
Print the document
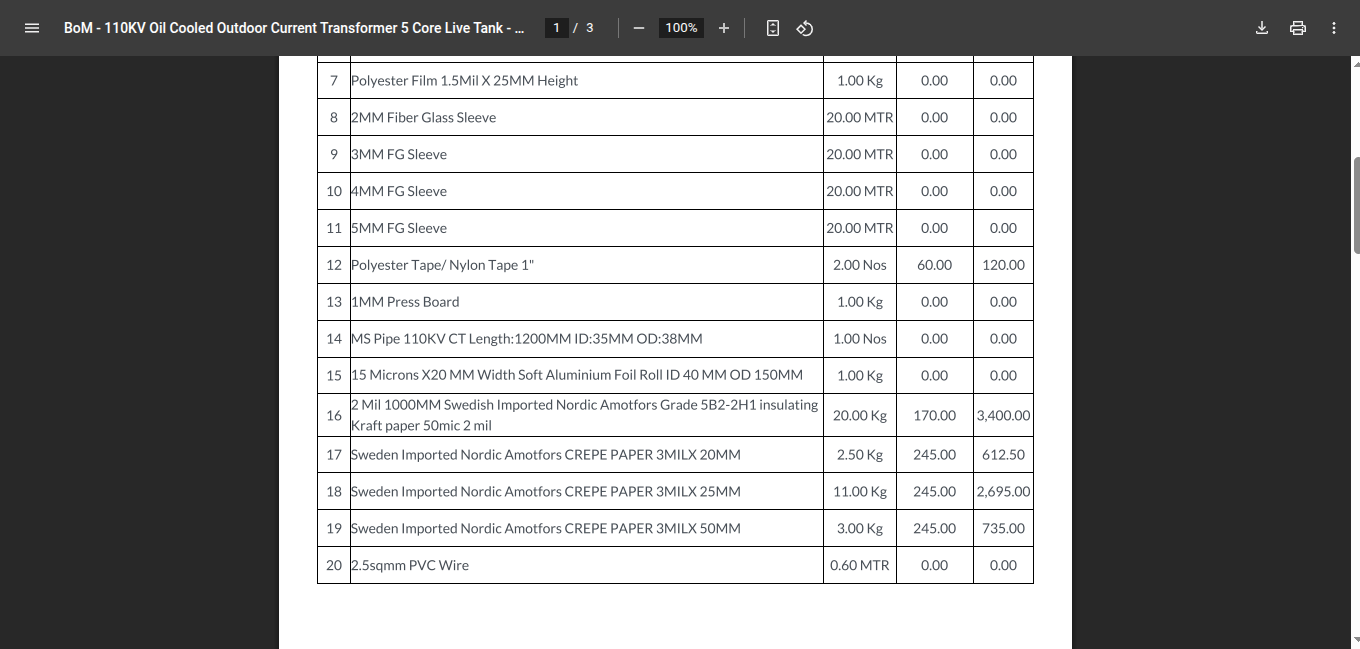tap(1298, 28)
